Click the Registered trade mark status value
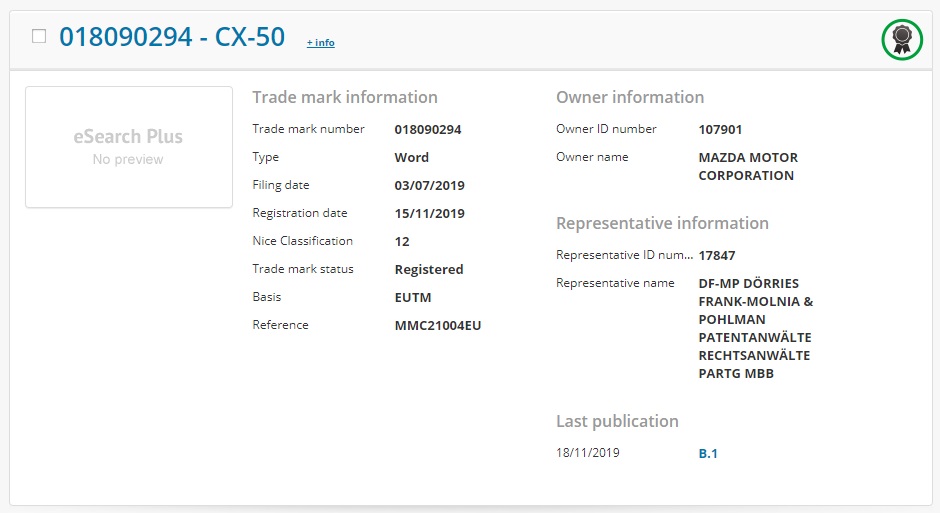Screen dimensions: 940x513 (429, 270)
